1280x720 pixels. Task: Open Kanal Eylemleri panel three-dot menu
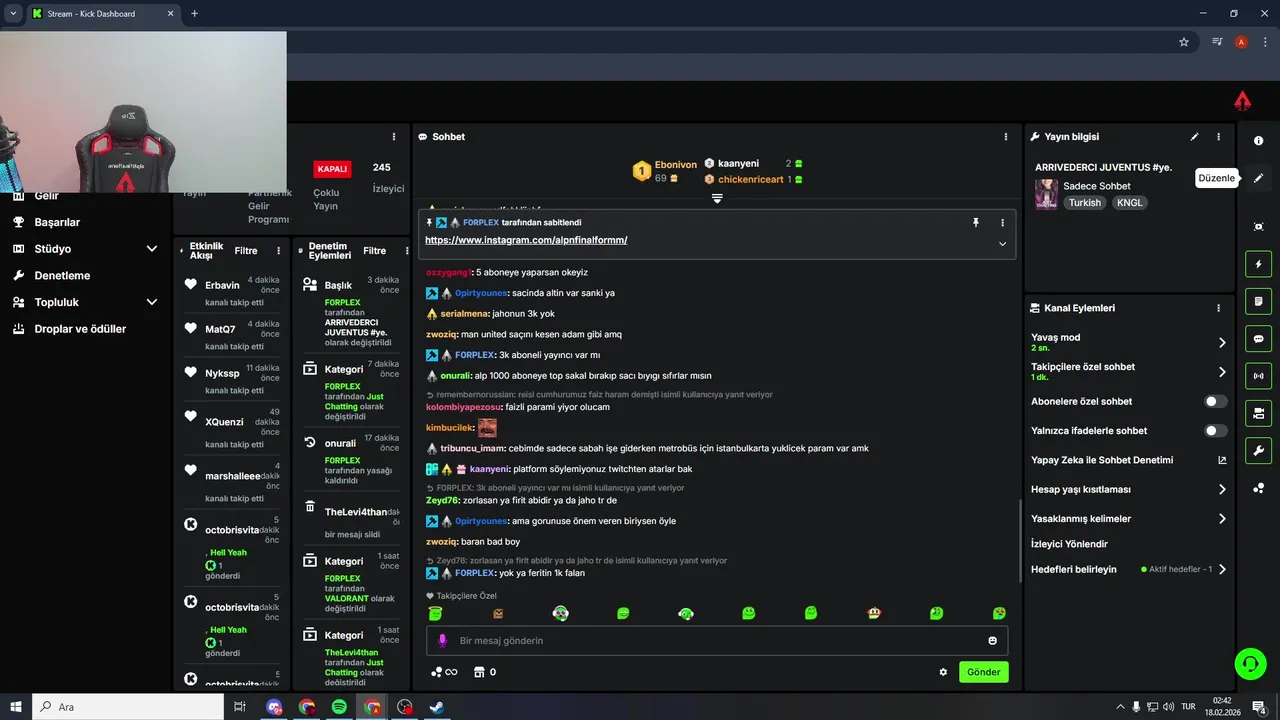(1218, 309)
